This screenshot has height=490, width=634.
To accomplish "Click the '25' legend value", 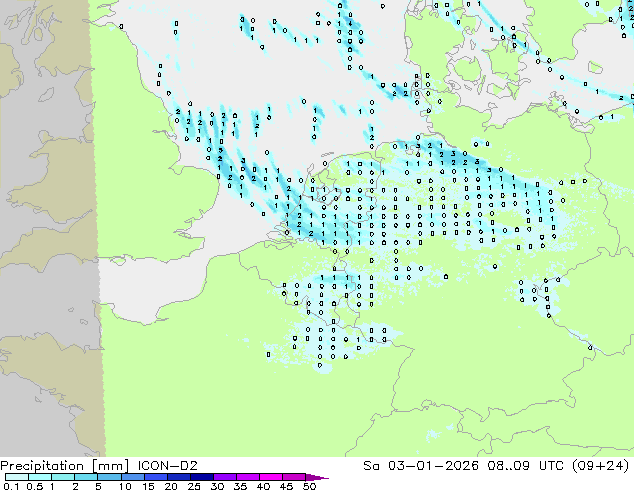I will pyautogui.click(x=194, y=486).
